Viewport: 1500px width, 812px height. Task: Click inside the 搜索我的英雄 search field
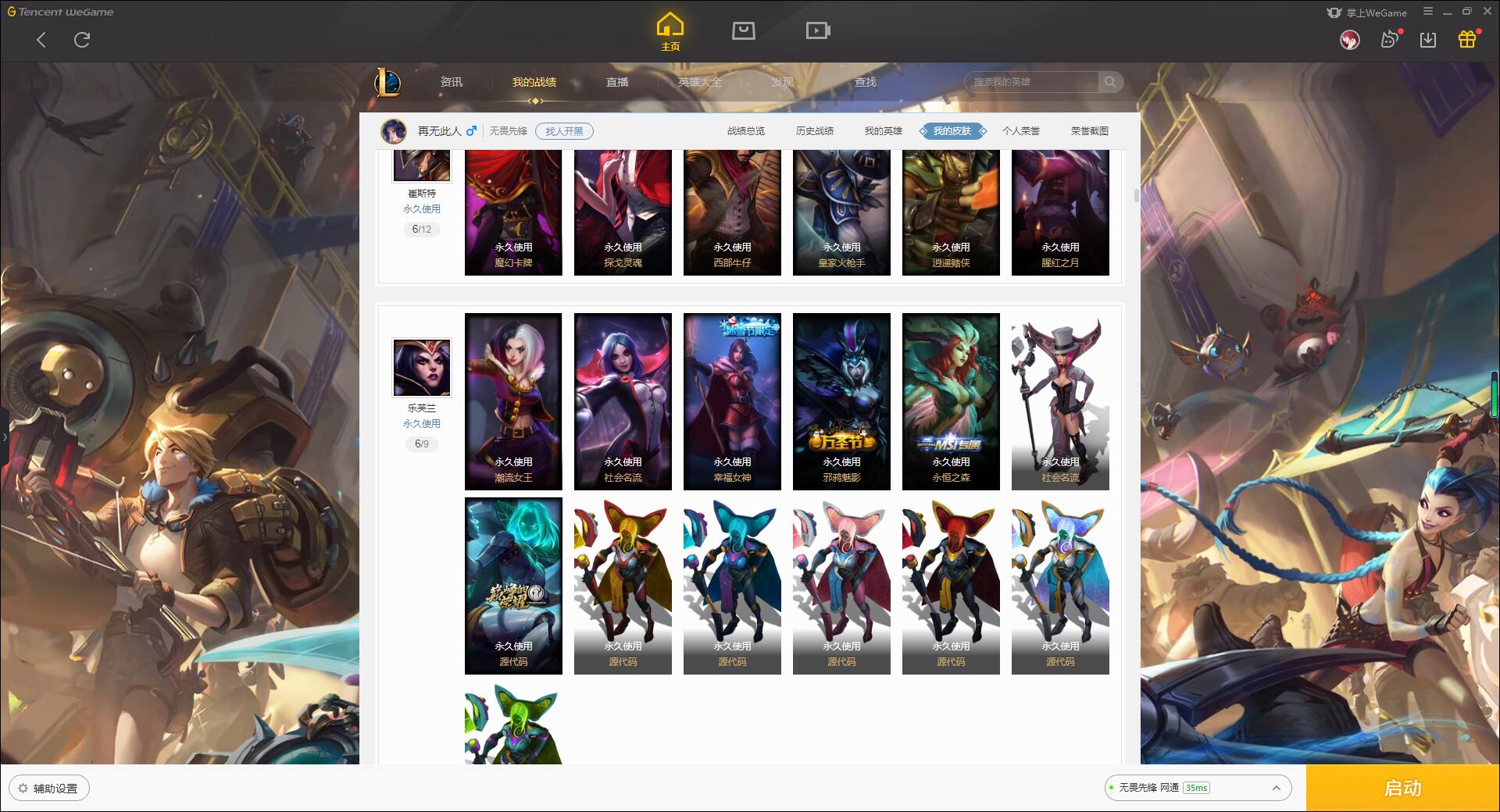[1031, 82]
